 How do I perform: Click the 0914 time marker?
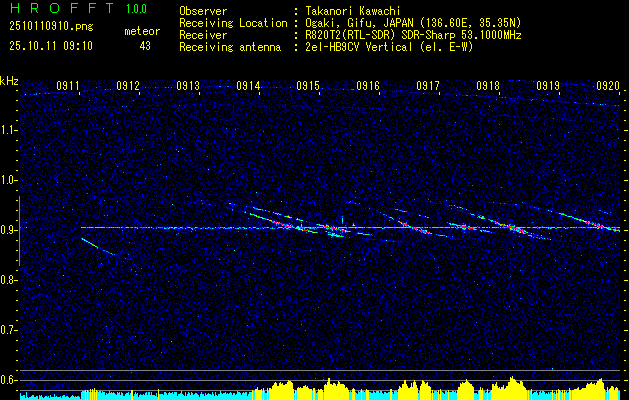(x=248, y=86)
